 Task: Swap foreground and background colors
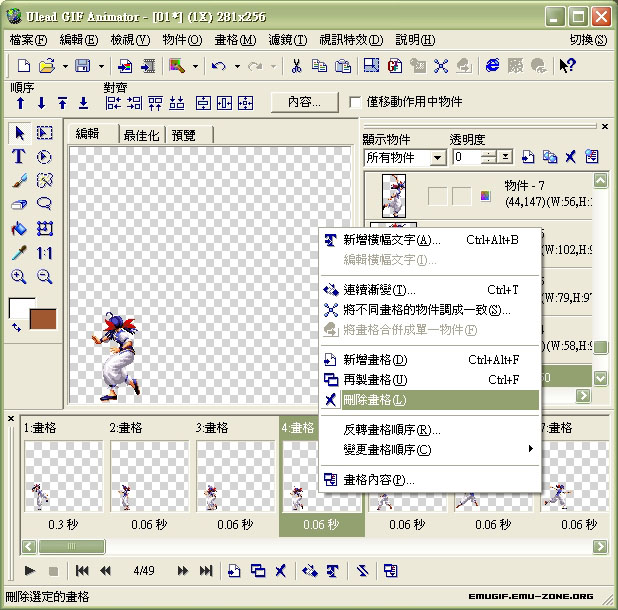pyautogui.click(x=16, y=327)
